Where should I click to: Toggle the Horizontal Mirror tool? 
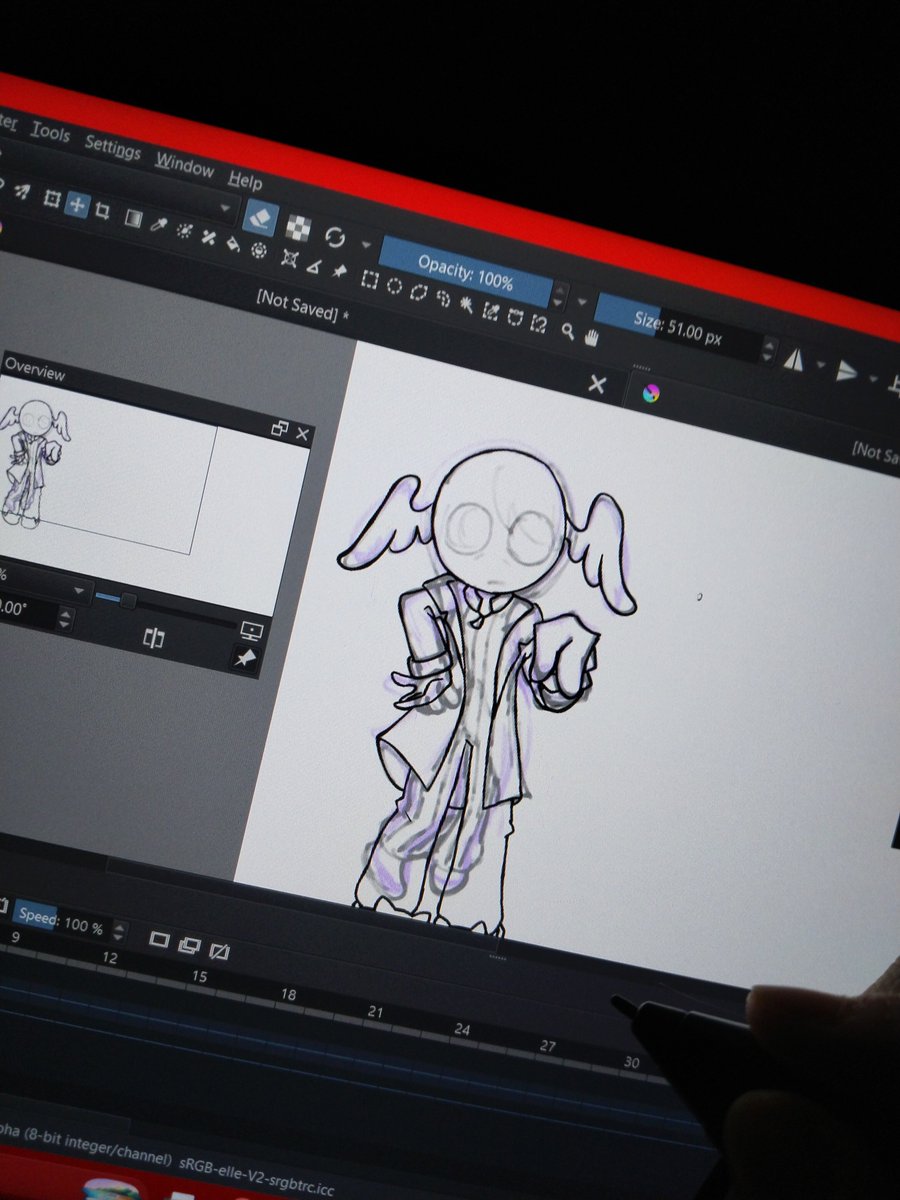click(794, 360)
